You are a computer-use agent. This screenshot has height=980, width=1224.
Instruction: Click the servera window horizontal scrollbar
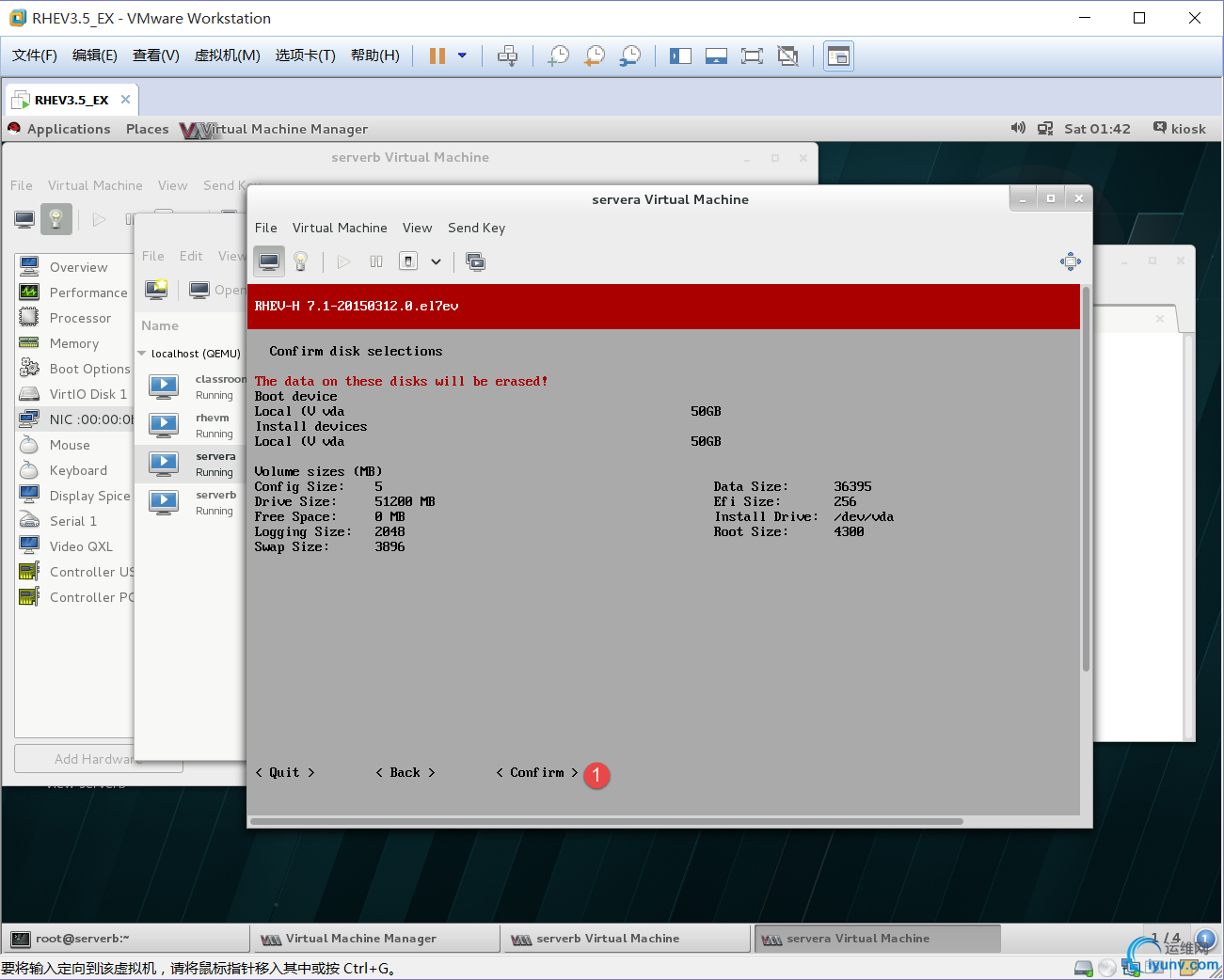click(x=607, y=821)
